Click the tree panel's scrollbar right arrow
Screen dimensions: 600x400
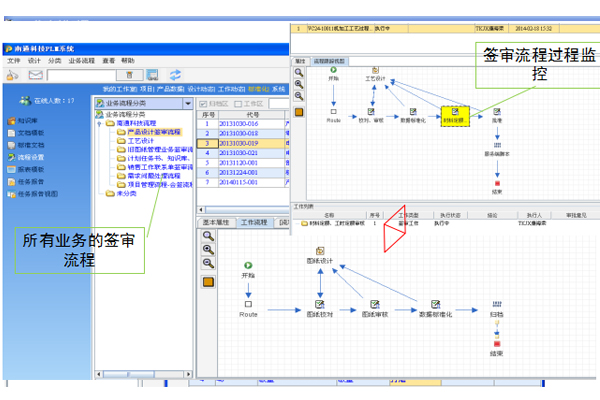188,374
